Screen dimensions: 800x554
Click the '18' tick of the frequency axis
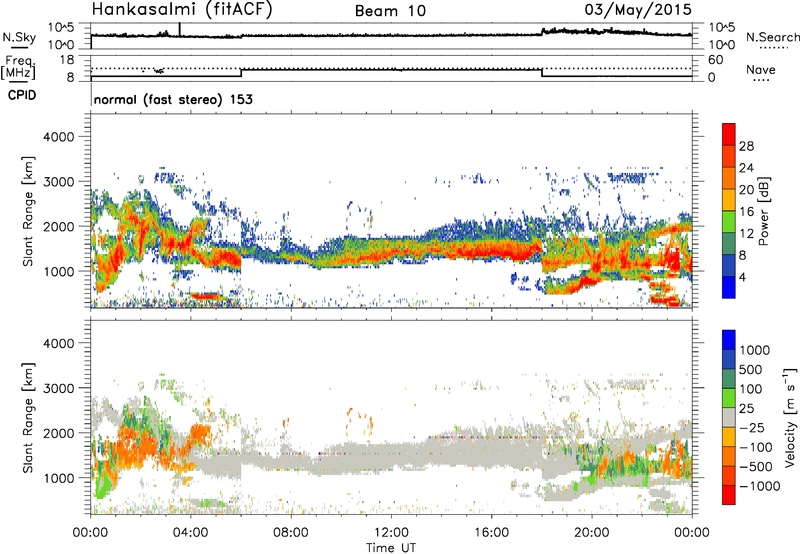(x=67, y=60)
